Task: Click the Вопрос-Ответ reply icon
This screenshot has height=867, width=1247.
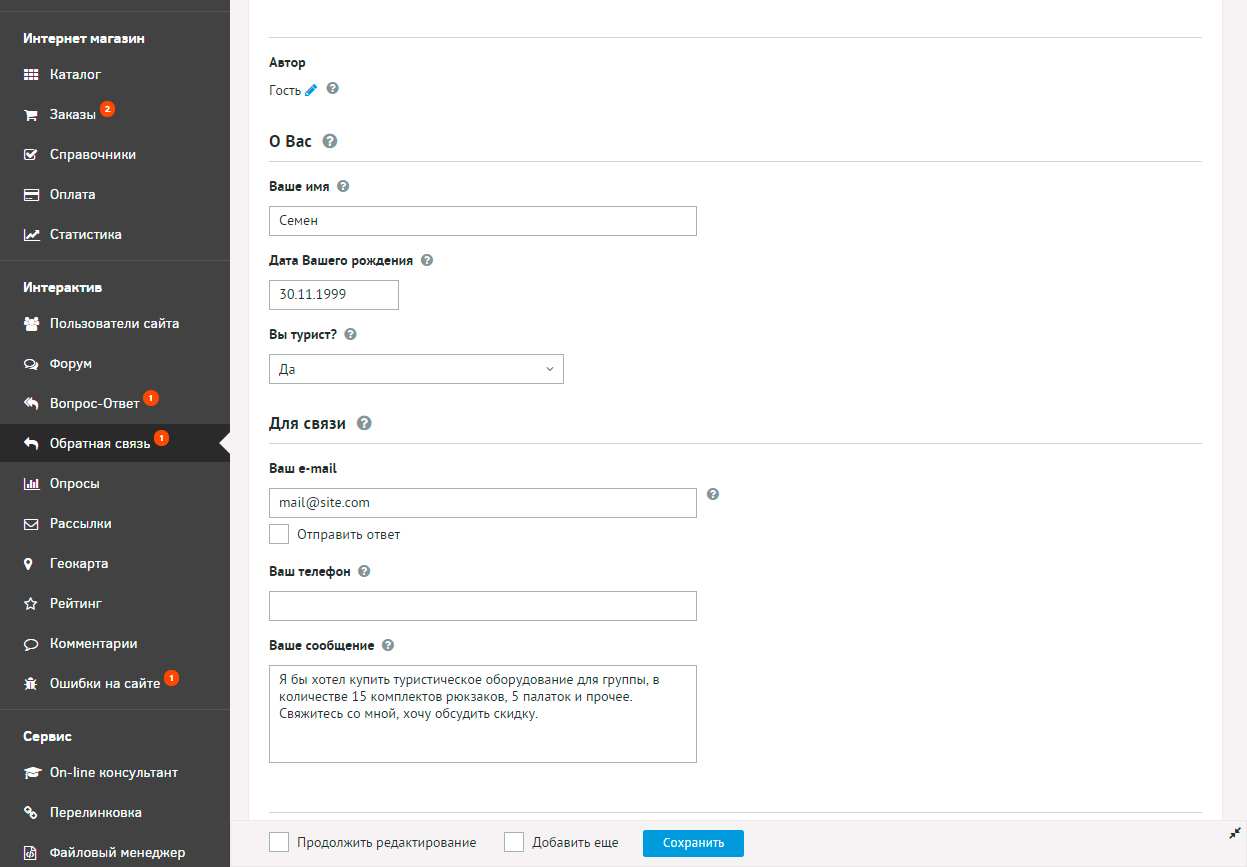Action: click(31, 404)
